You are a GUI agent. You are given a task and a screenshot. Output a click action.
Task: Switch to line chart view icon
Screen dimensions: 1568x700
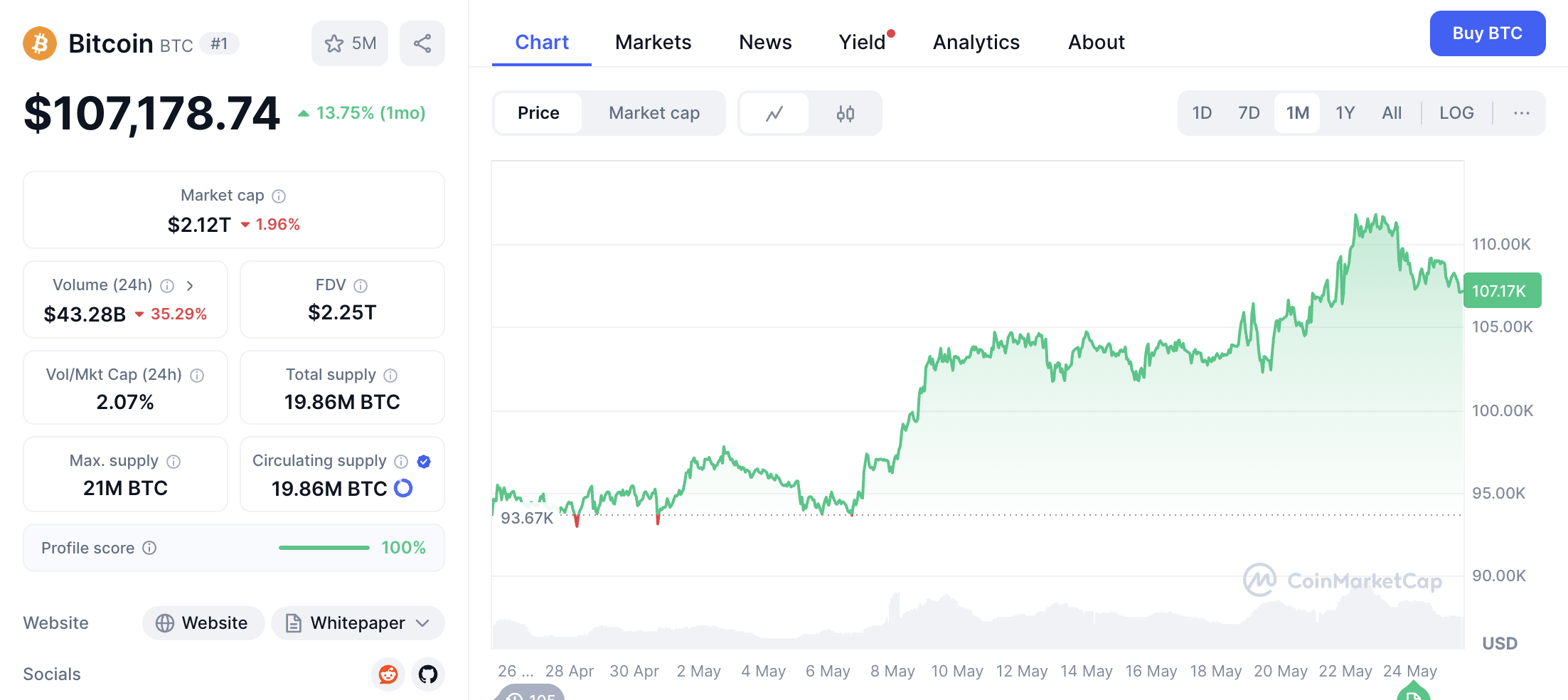tap(774, 113)
